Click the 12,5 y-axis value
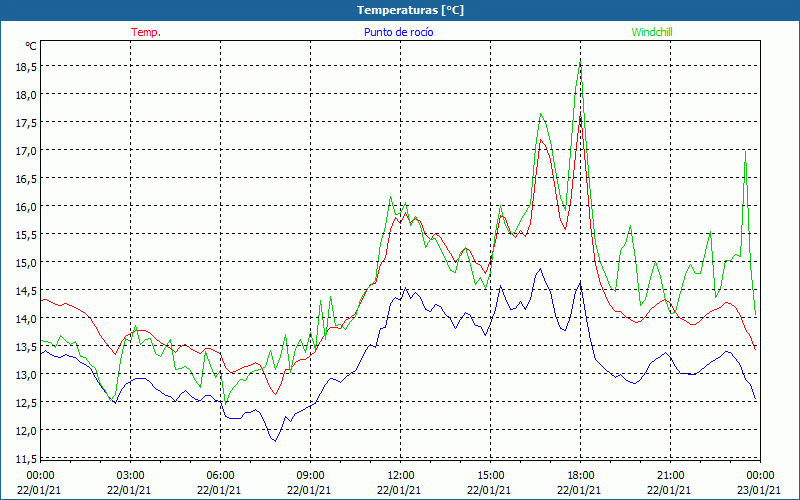800x500 pixels. click(27, 403)
